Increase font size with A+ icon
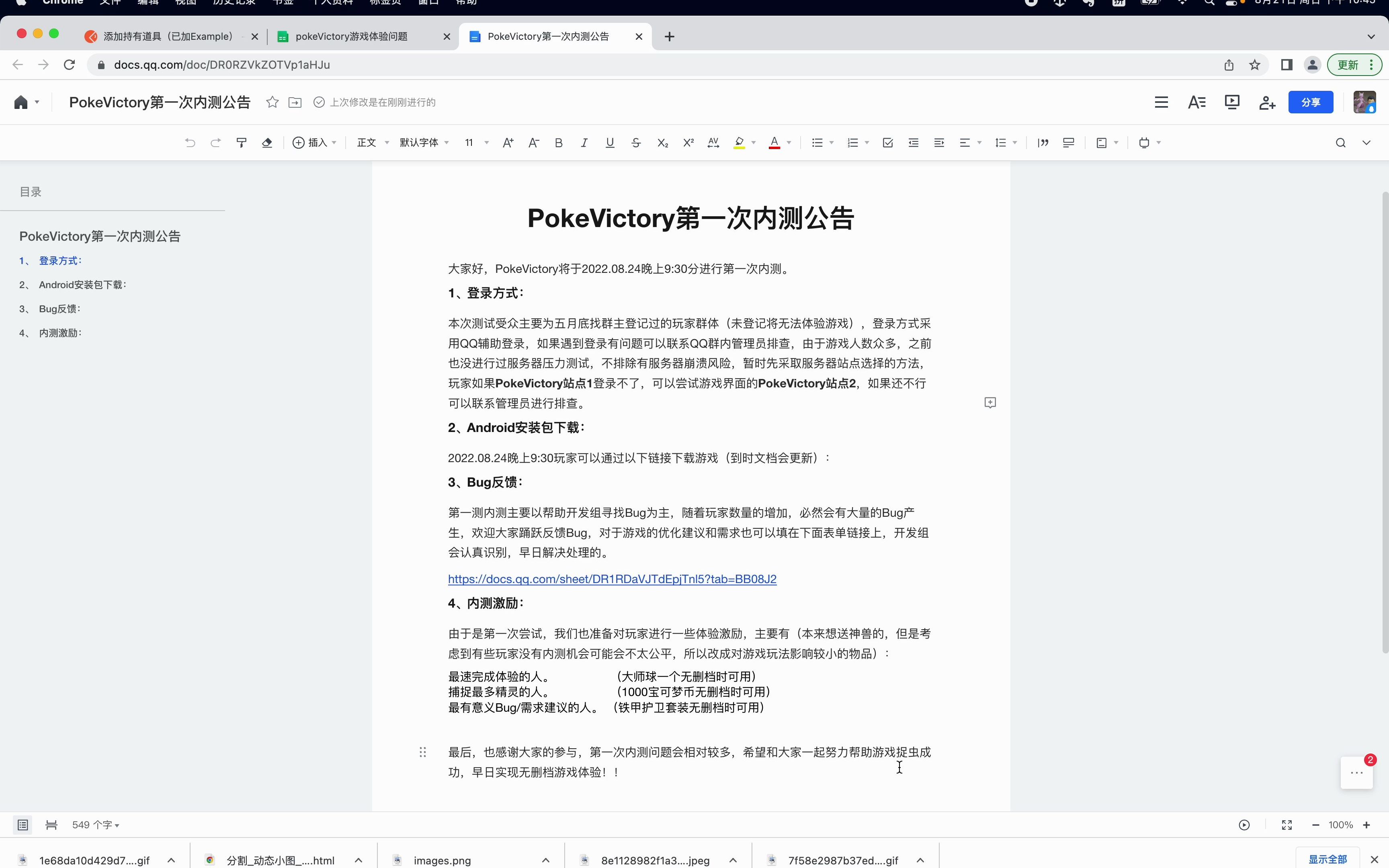 [508, 143]
